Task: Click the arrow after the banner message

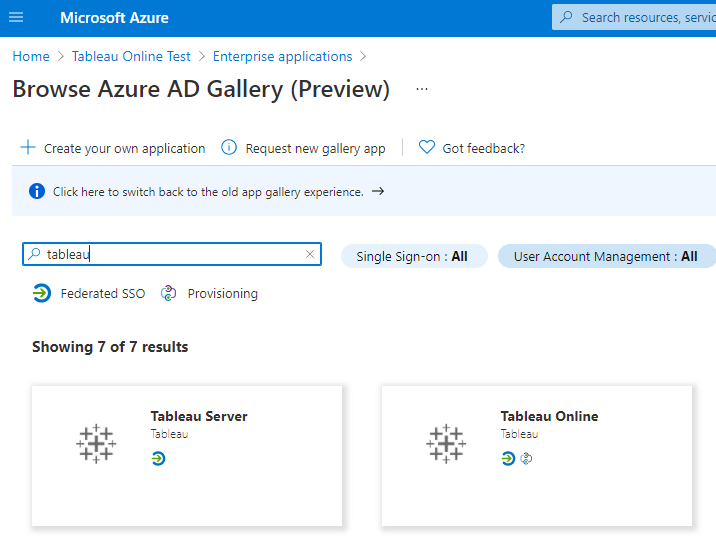Action: (x=378, y=191)
